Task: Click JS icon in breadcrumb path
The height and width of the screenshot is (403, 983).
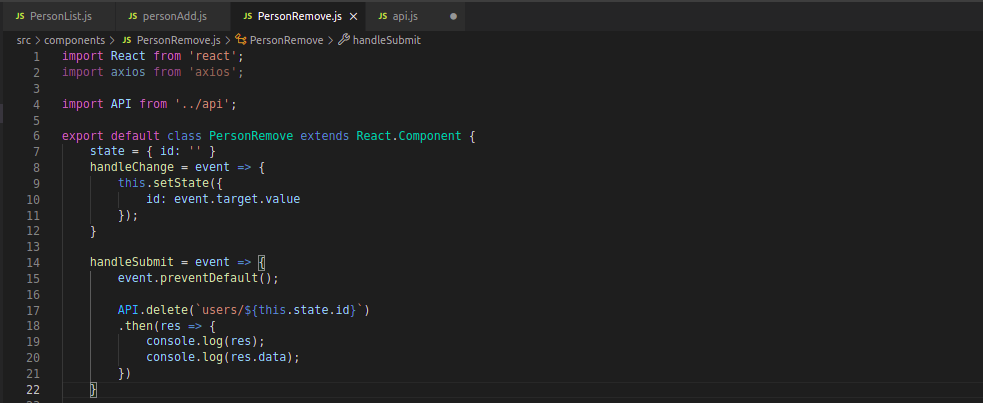Action: [x=127, y=40]
